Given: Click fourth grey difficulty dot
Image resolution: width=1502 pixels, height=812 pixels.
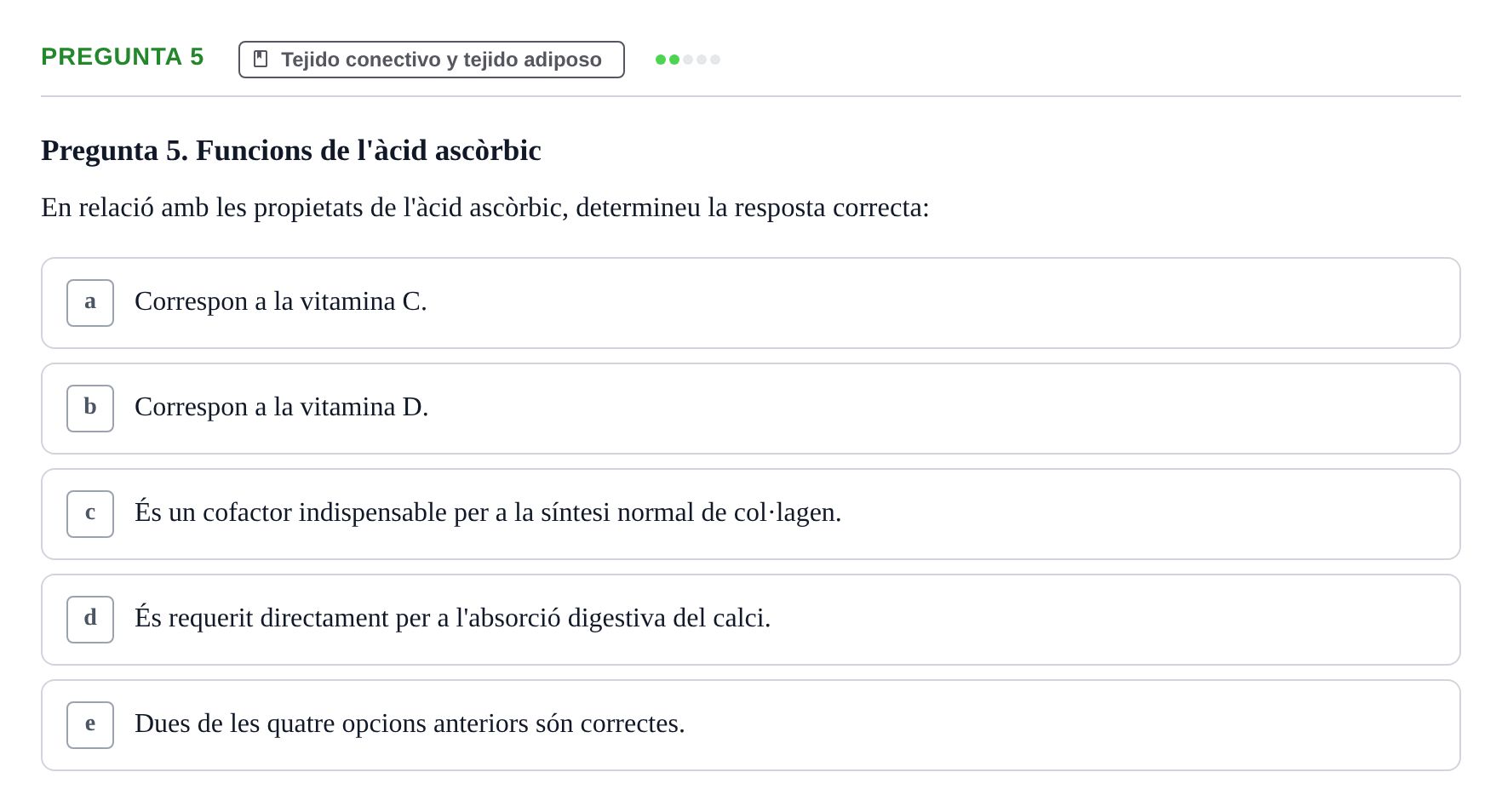Looking at the screenshot, I should point(702,60).
